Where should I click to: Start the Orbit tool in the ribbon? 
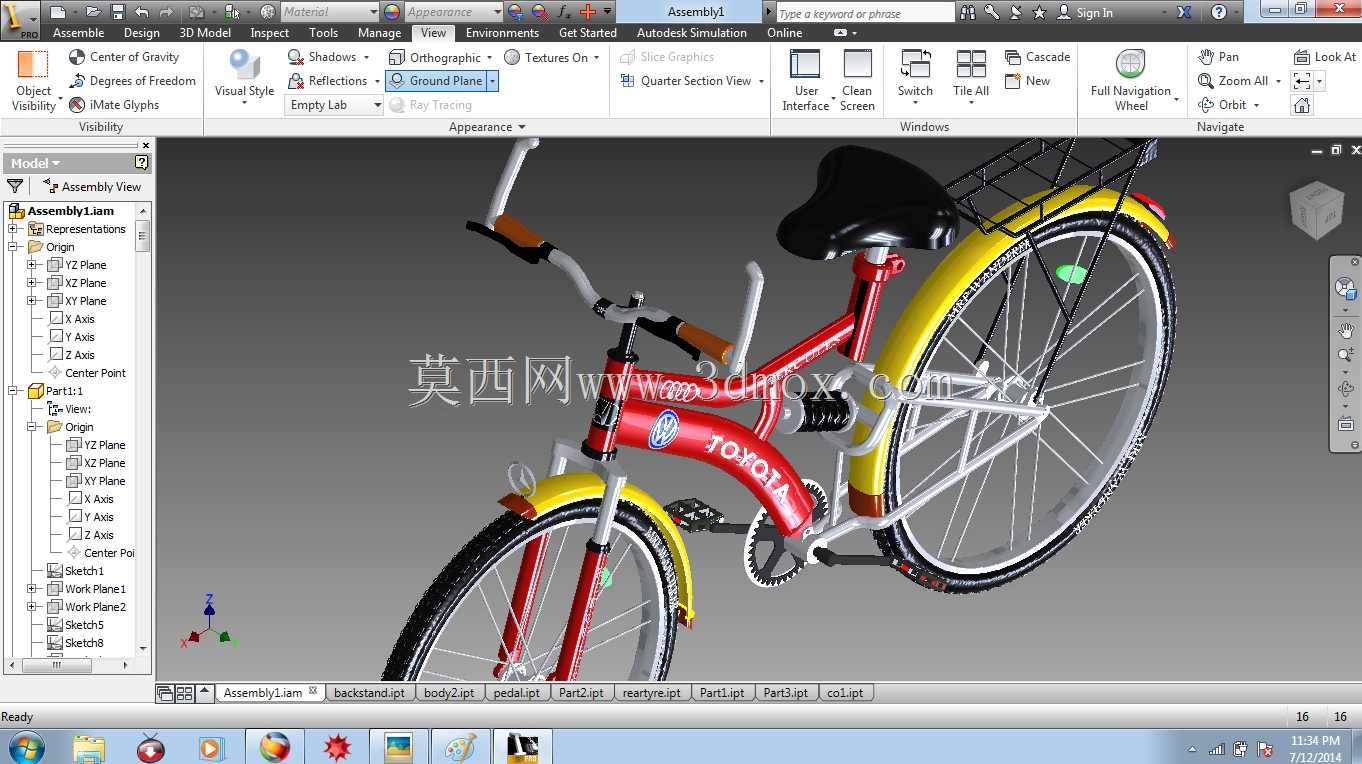(1223, 105)
